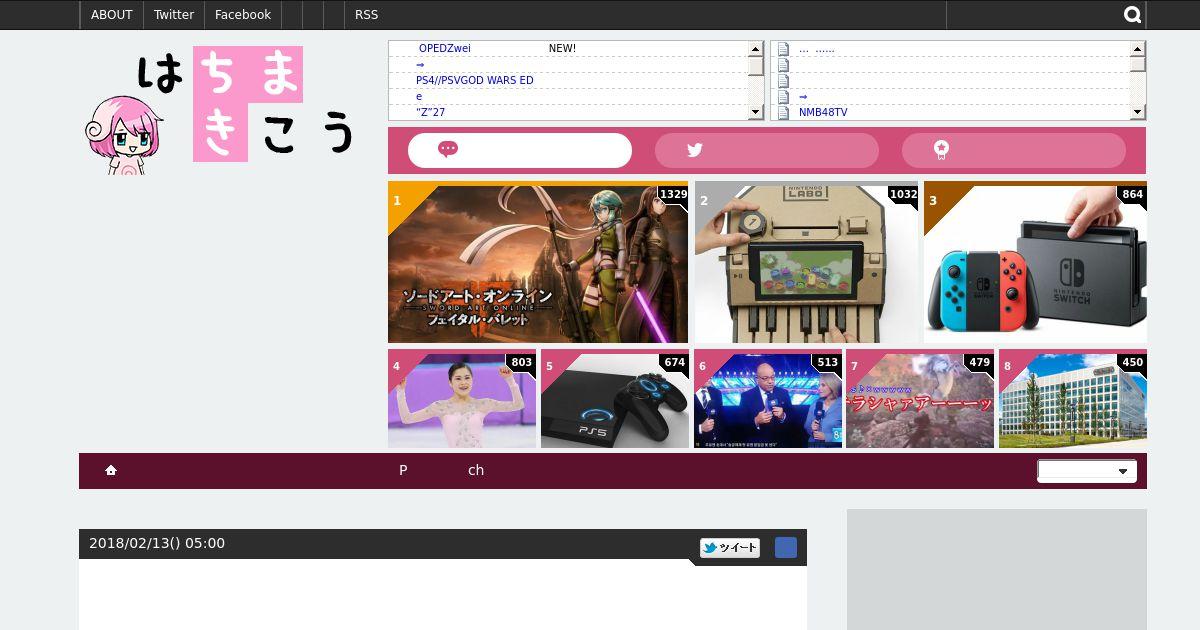Click the first document icon in right list

[784, 48]
